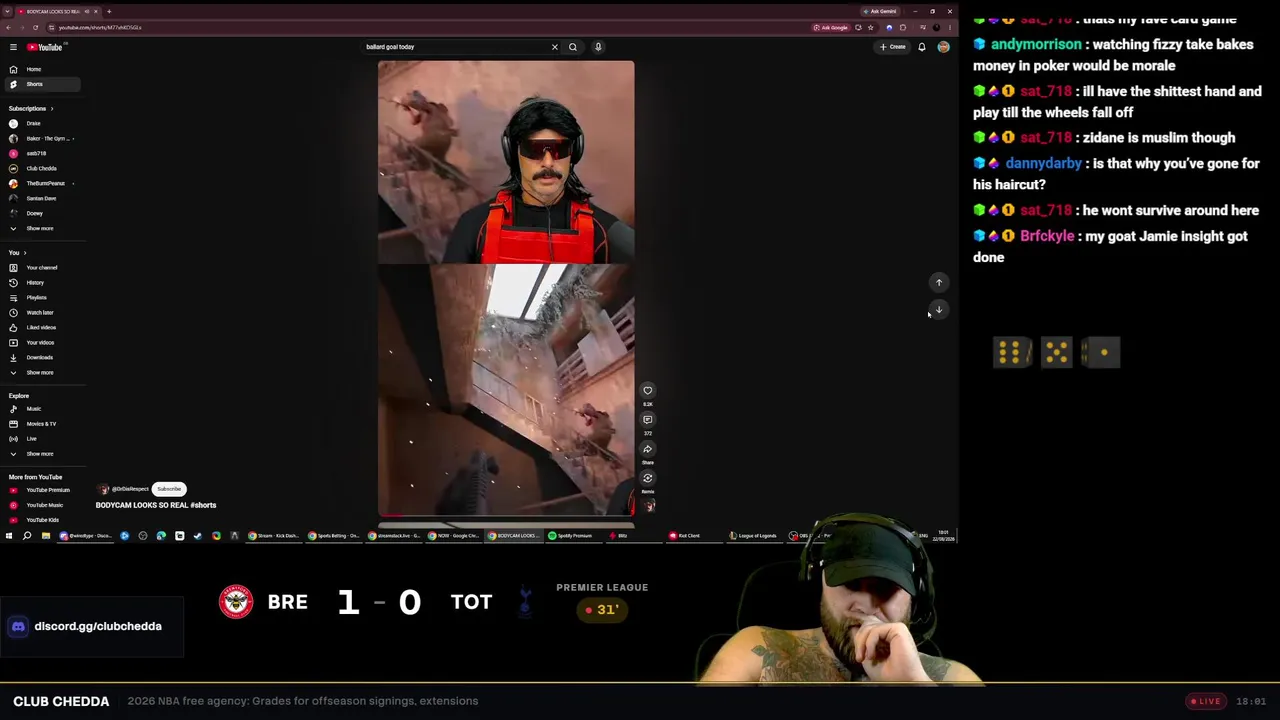Go to the previous Short
This screenshot has width=1280, height=720.
coord(939,283)
